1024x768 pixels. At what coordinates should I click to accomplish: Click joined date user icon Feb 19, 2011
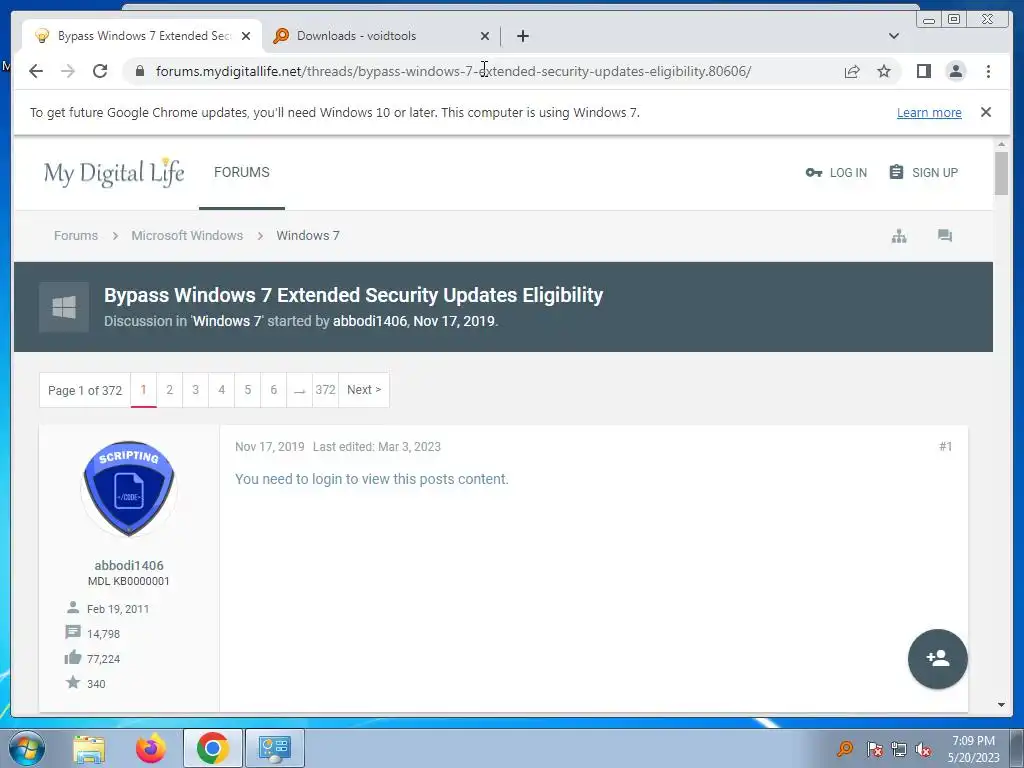[72, 607]
